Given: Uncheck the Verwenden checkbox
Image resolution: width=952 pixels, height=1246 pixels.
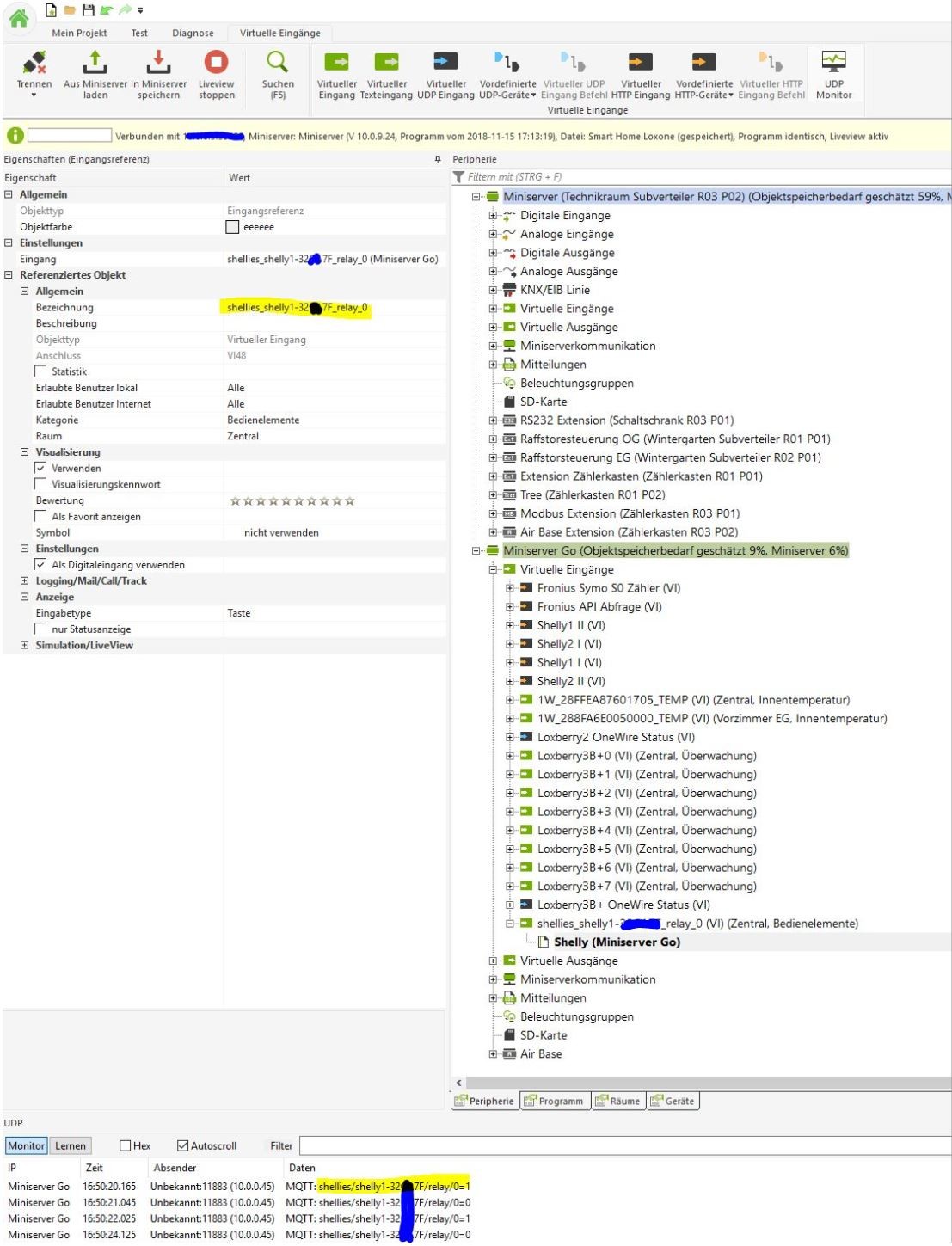Looking at the screenshot, I should 40,468.
